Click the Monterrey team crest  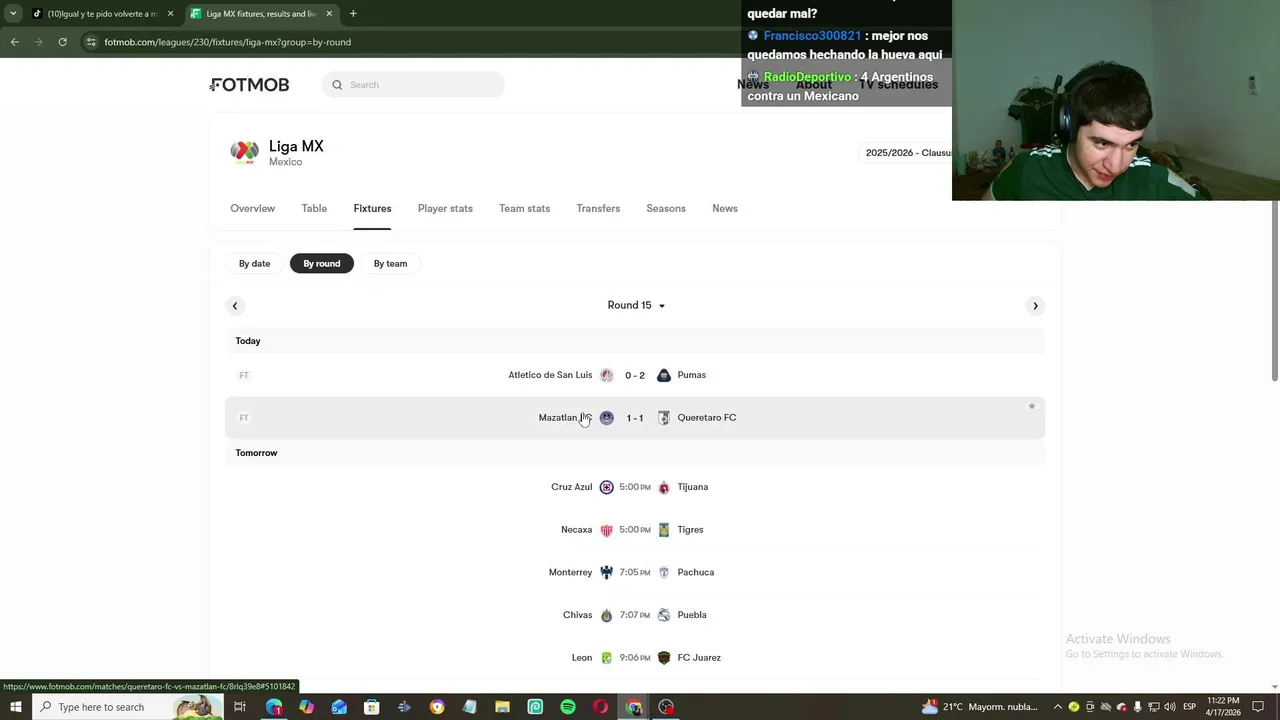[x=606, y=572]
